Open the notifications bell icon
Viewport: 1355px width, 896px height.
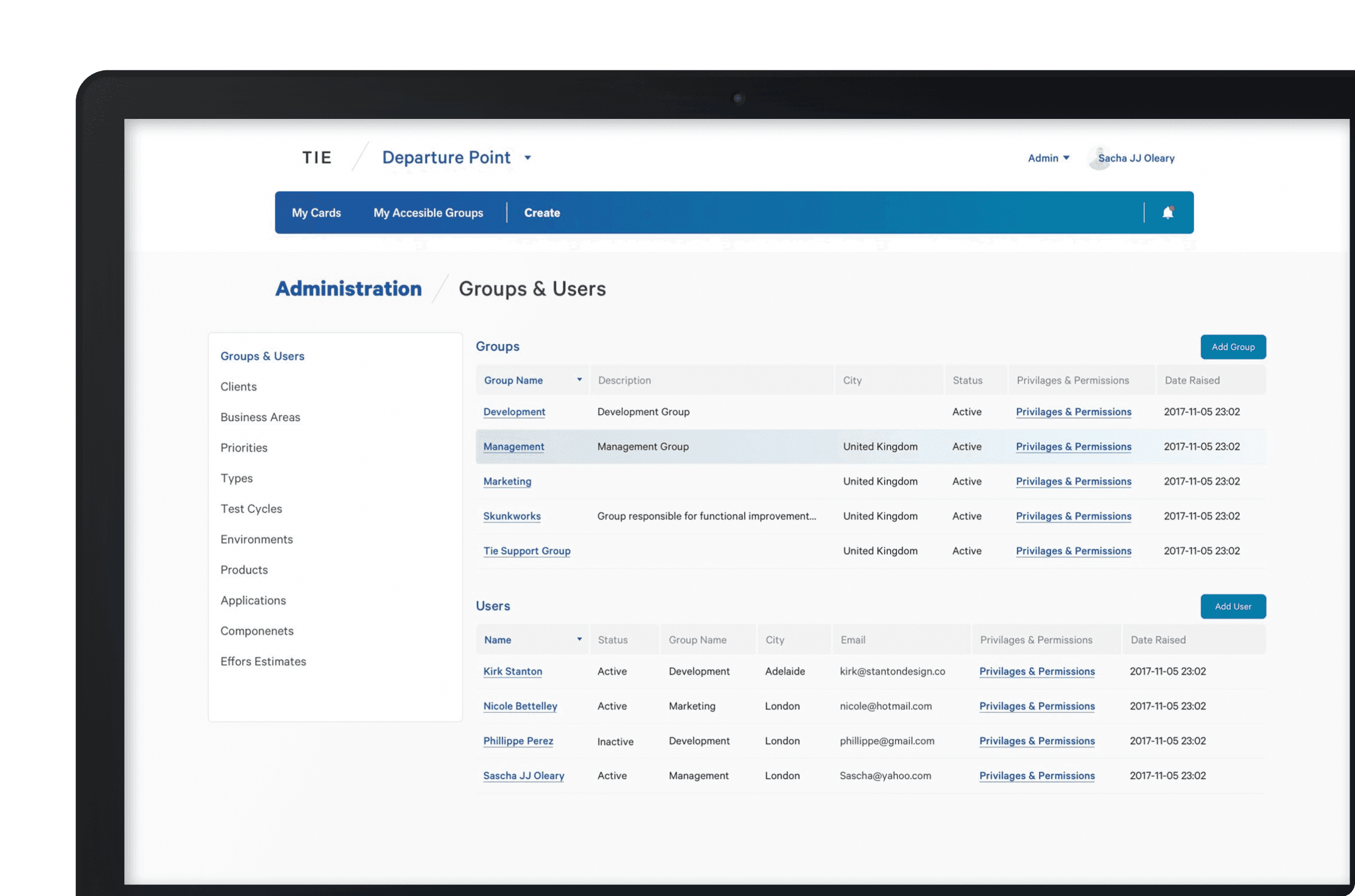(x=1168, y=213)
